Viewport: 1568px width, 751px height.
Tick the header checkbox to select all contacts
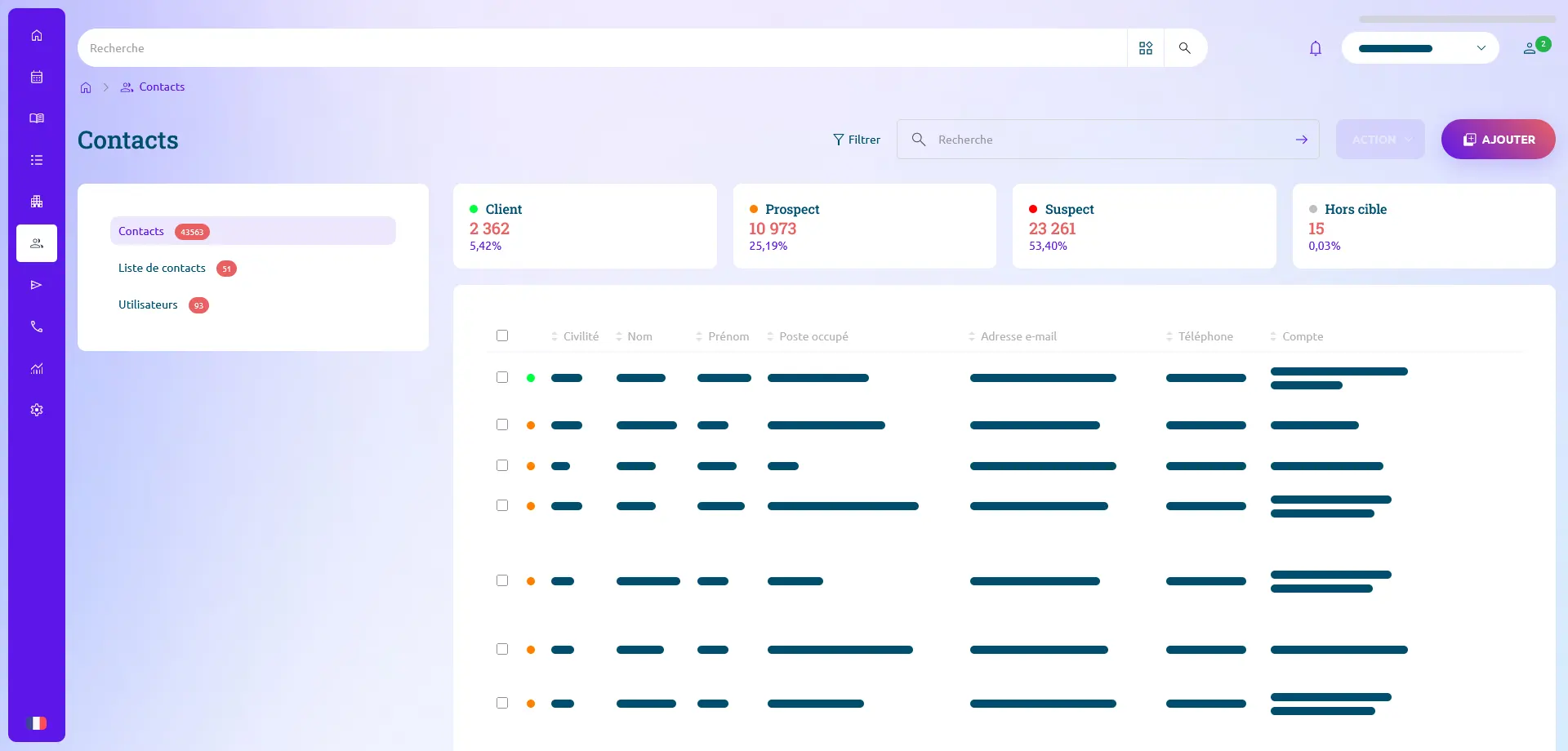(502, 336)
